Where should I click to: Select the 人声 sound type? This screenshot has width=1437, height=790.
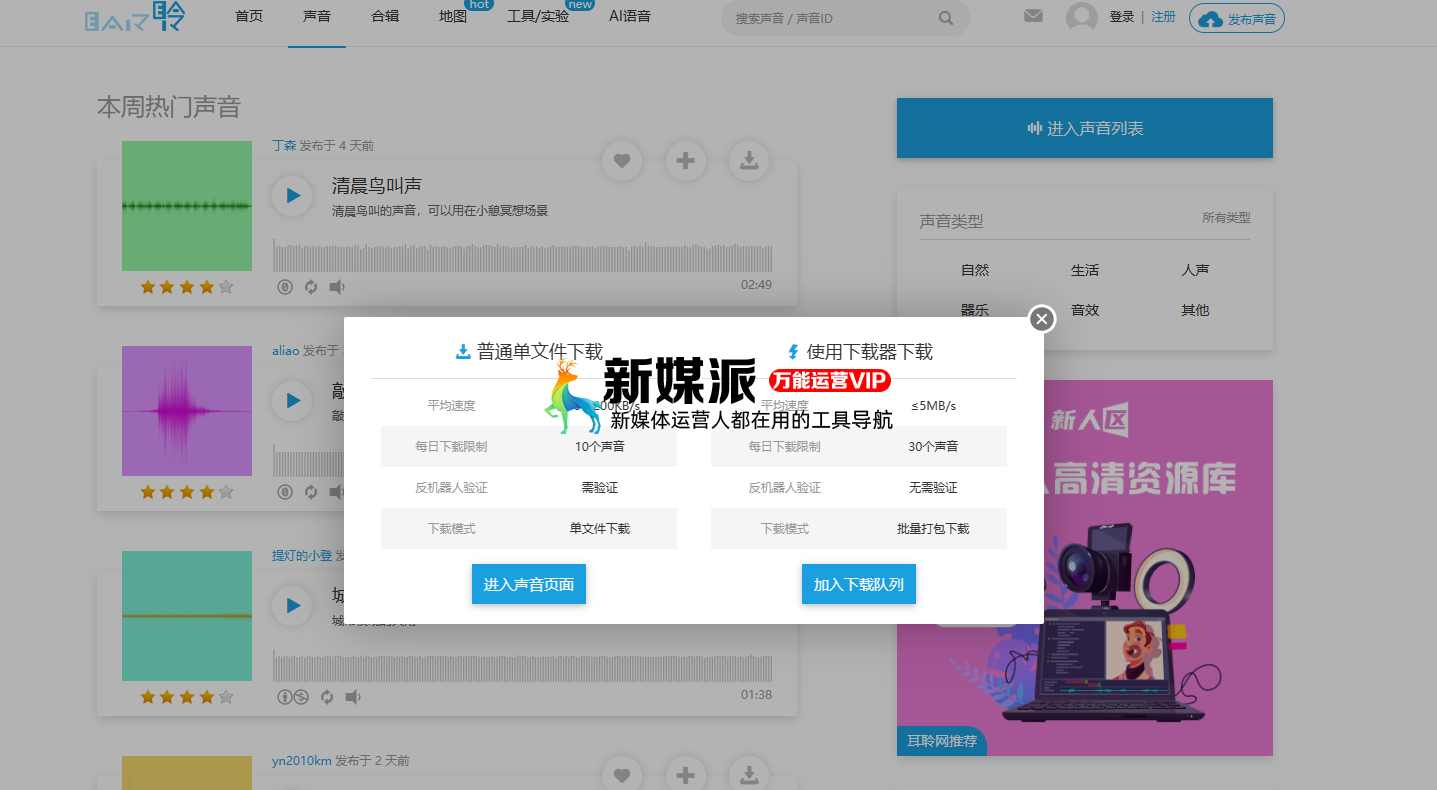1195,270
